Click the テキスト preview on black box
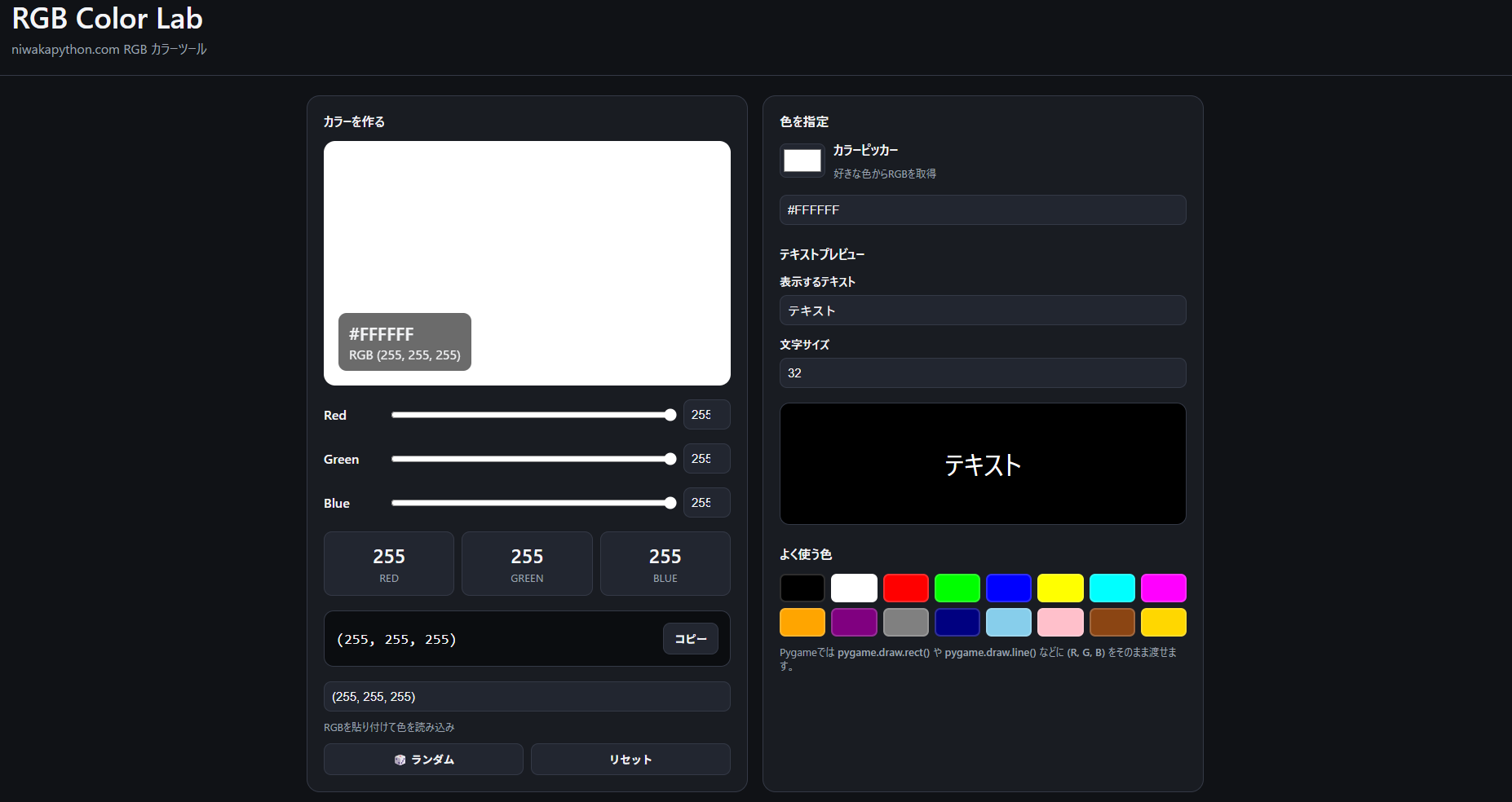 pos(983,465)
